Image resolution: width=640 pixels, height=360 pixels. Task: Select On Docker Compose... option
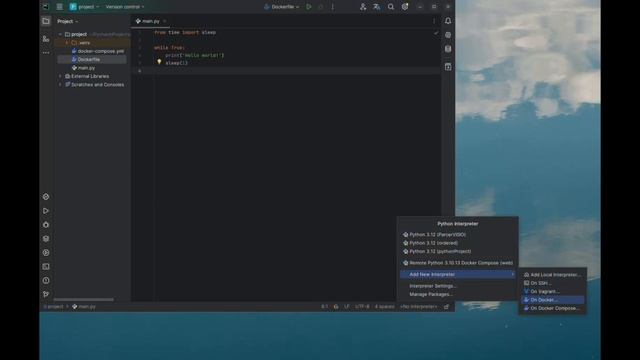(x=553, y=308)
